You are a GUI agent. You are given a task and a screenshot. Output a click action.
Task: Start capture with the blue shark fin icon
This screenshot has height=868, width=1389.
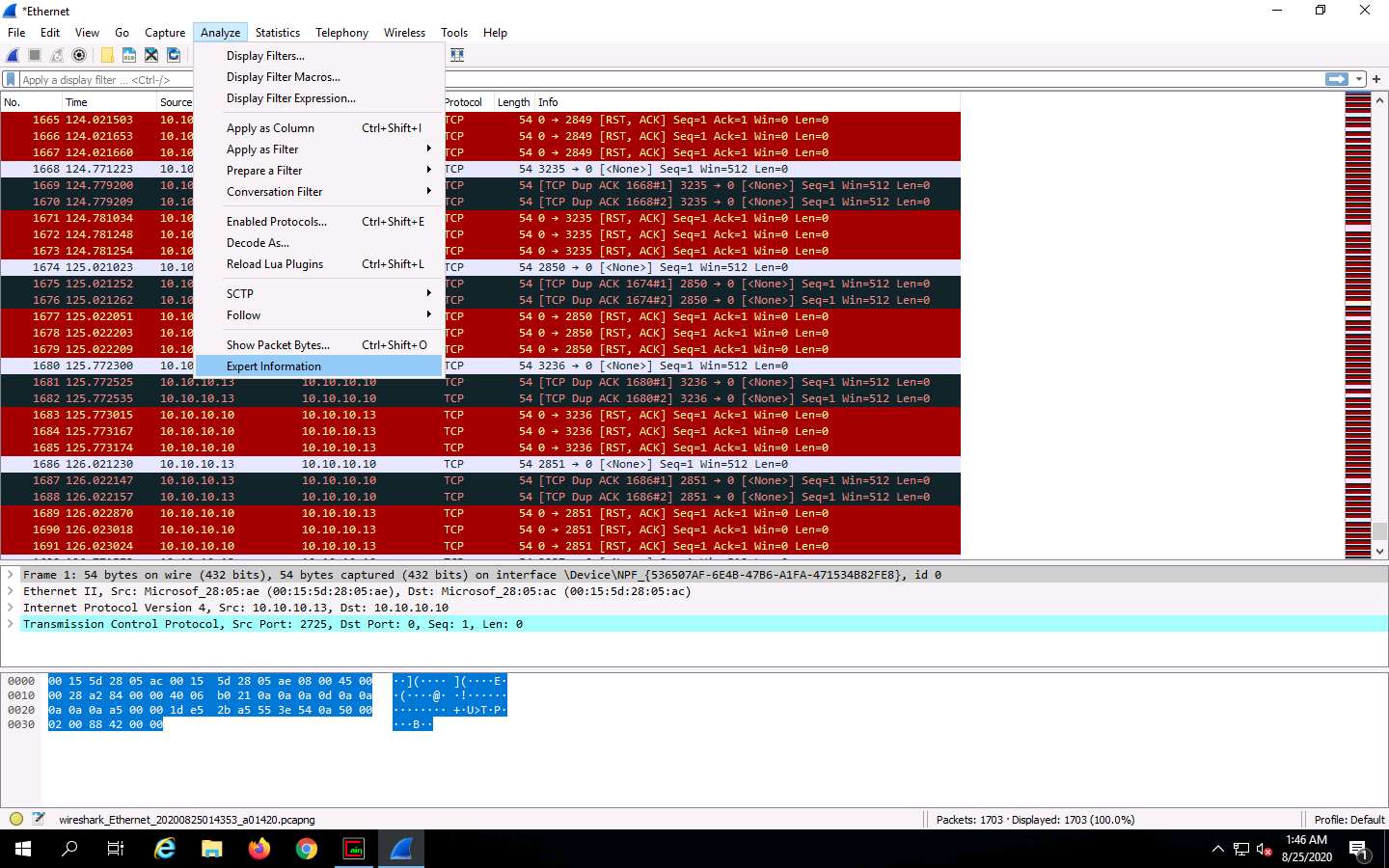tap(13, 55)
